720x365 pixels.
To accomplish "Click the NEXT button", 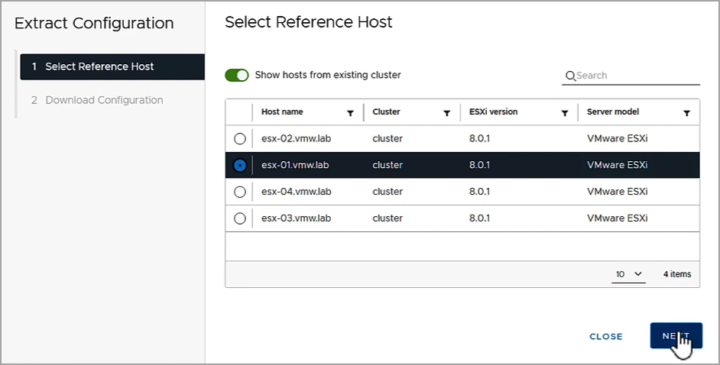I will pos(676,336).
